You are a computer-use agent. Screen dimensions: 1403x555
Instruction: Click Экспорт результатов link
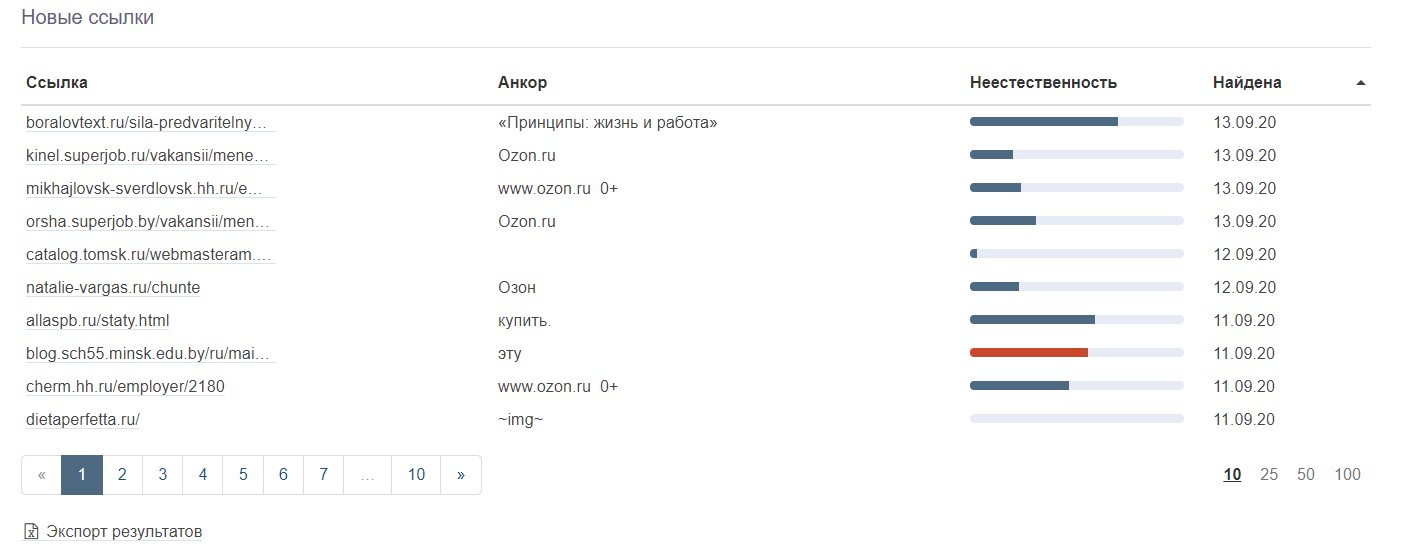coord(124,532)
